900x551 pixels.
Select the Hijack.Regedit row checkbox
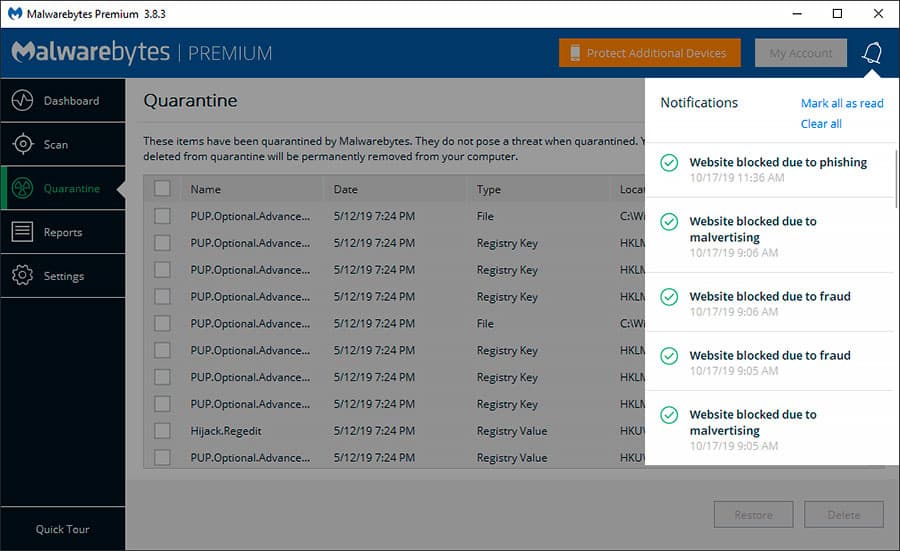coord(162,430)
